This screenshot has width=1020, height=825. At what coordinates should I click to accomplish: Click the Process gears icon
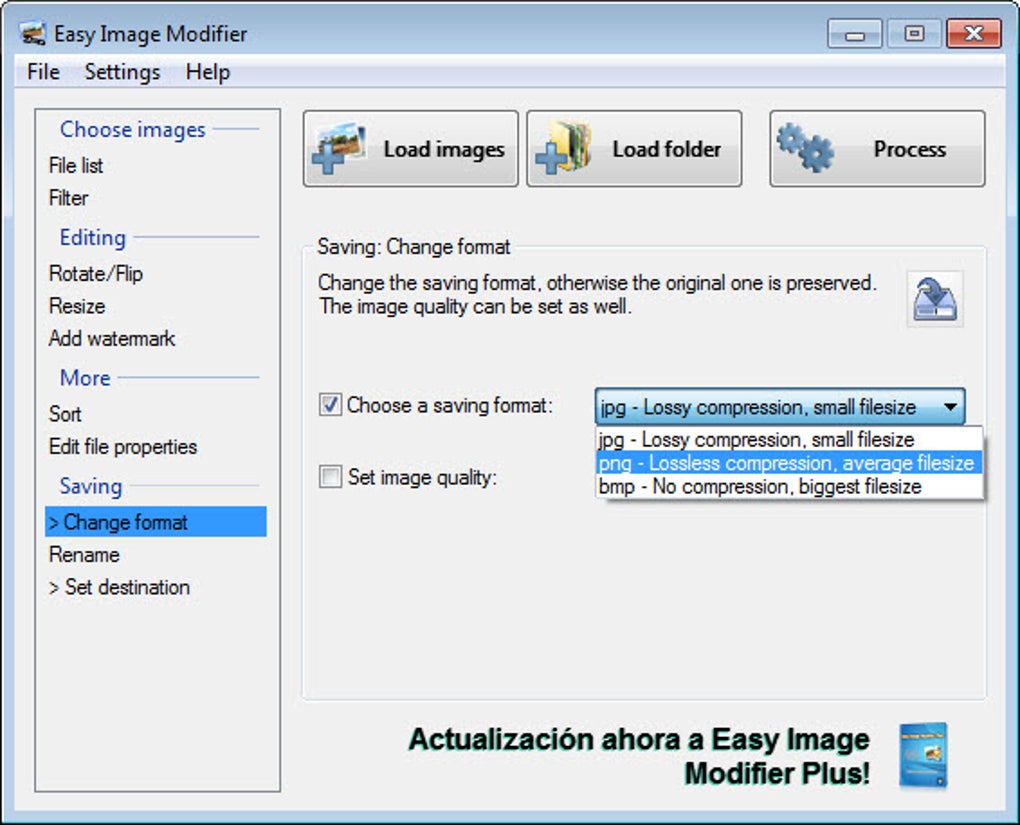click(805, 148)
